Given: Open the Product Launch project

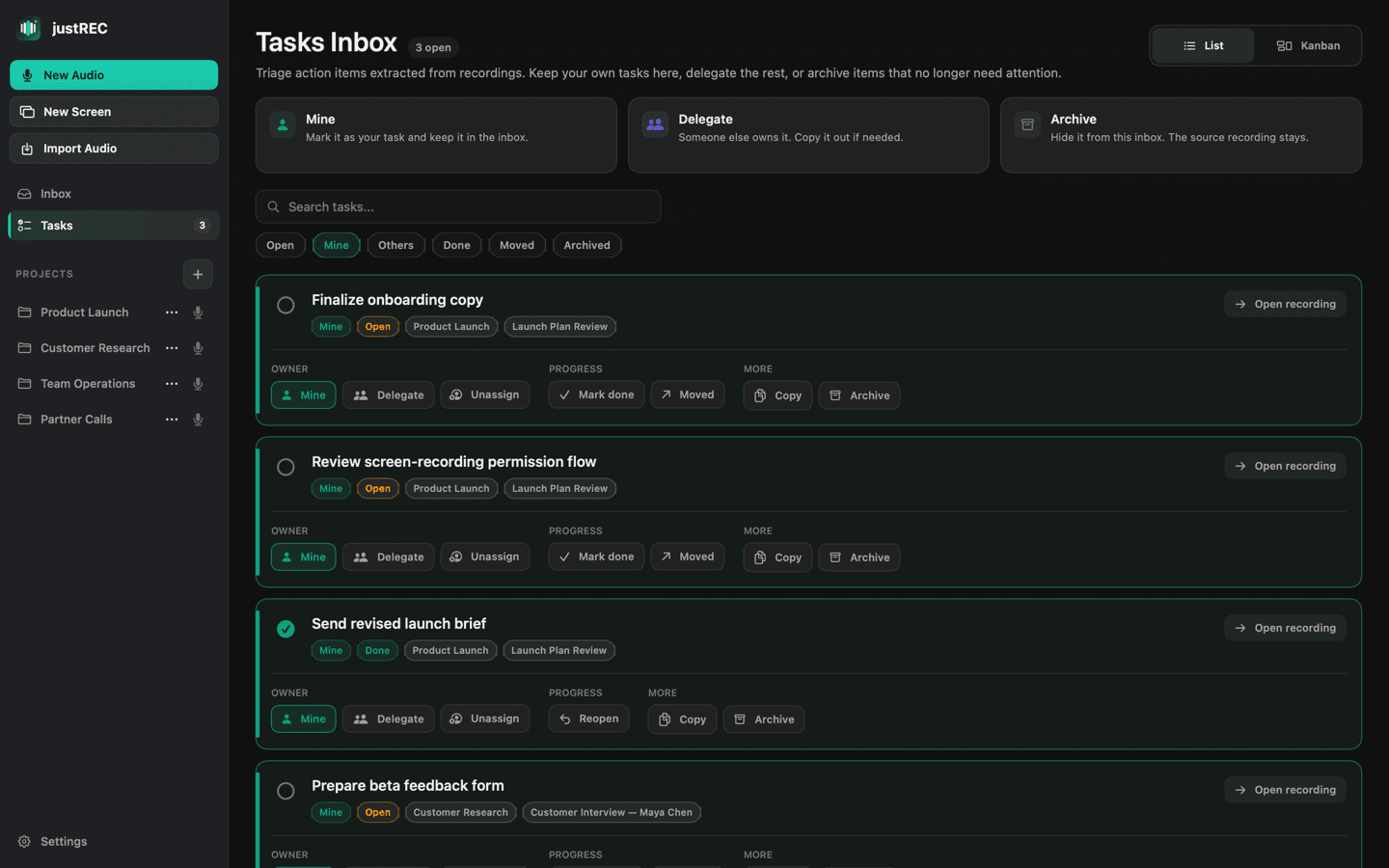Looking at the screenshot, I should pos(84,312).
